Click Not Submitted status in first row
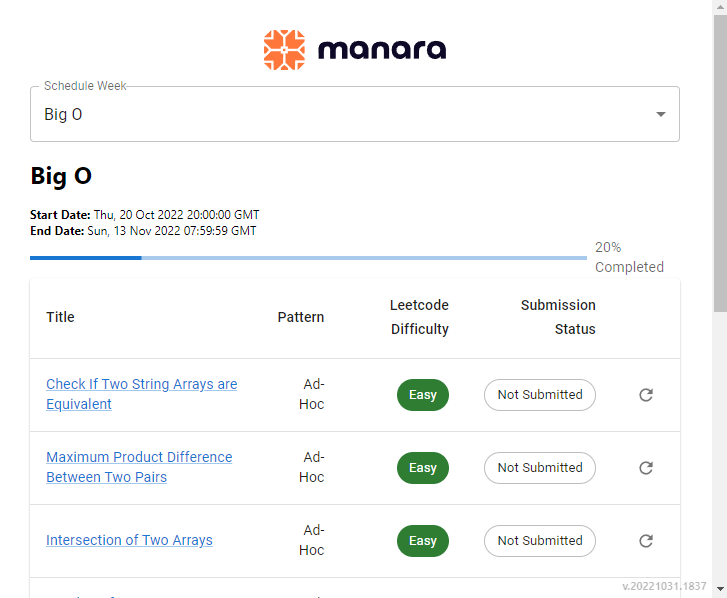Screen dimensions: 727x598 [x=540, y=395]
